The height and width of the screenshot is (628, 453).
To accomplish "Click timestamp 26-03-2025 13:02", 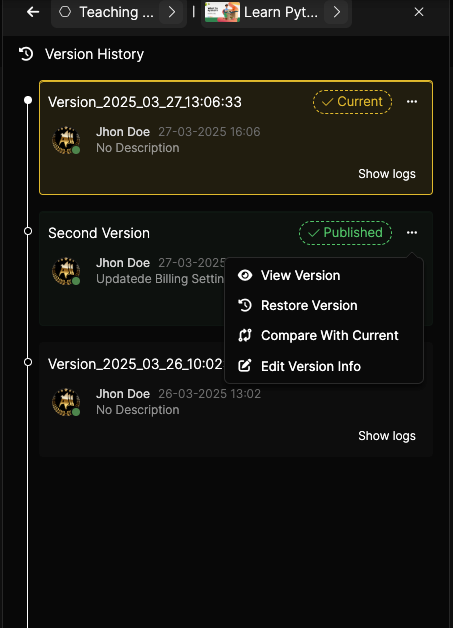I will click(x=209, y=394).
